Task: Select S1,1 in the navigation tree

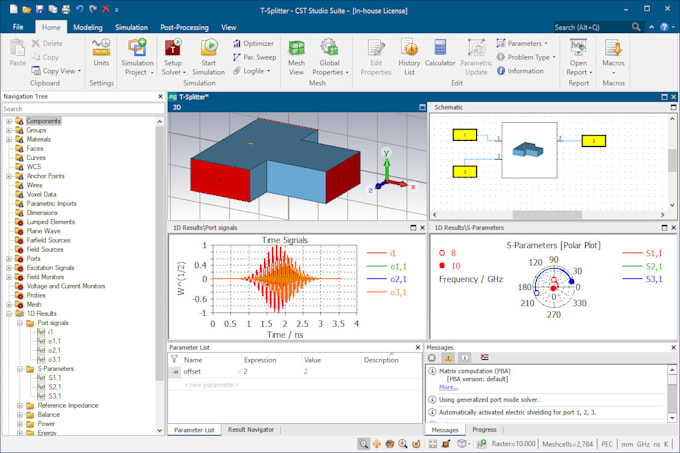Action: tap(55, 378)
